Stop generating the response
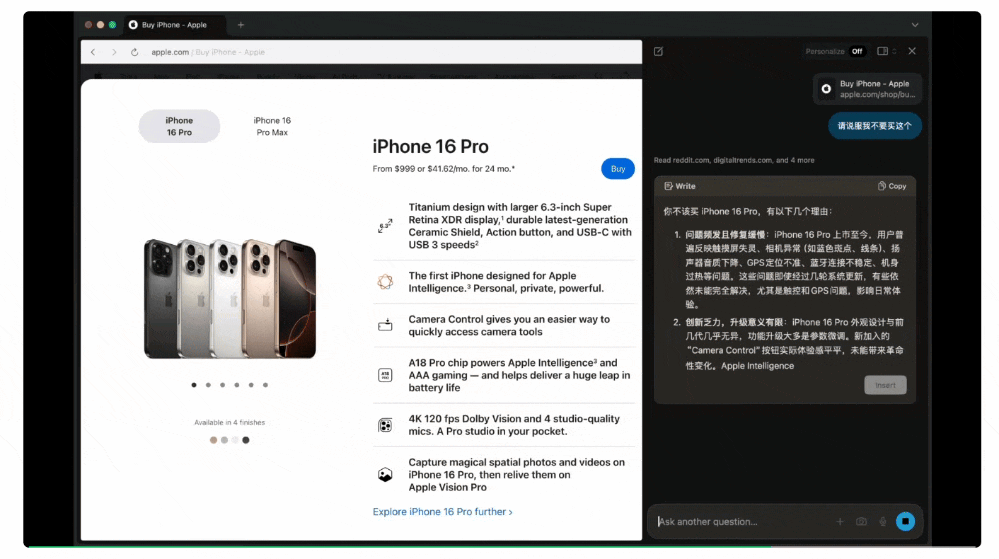The height and width of the screenshot is (559, 999). click(905, 521)
